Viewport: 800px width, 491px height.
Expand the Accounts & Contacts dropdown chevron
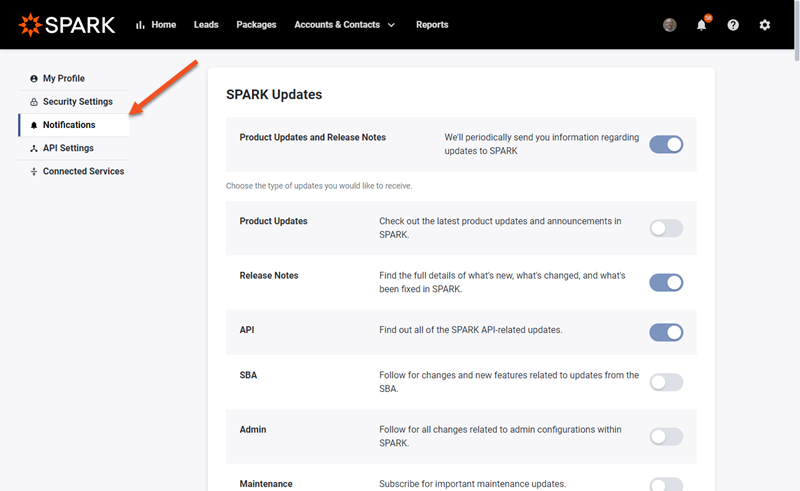pos(391,25)
